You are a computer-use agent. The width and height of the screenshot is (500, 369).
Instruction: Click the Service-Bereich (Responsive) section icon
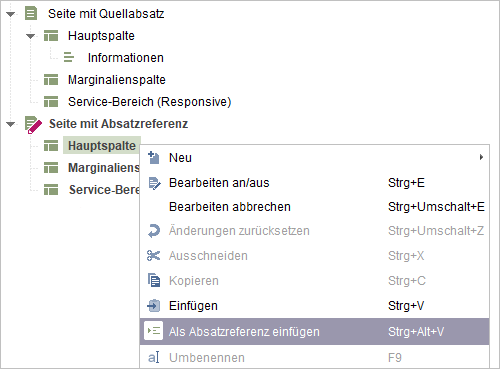[x=51, y=102]
